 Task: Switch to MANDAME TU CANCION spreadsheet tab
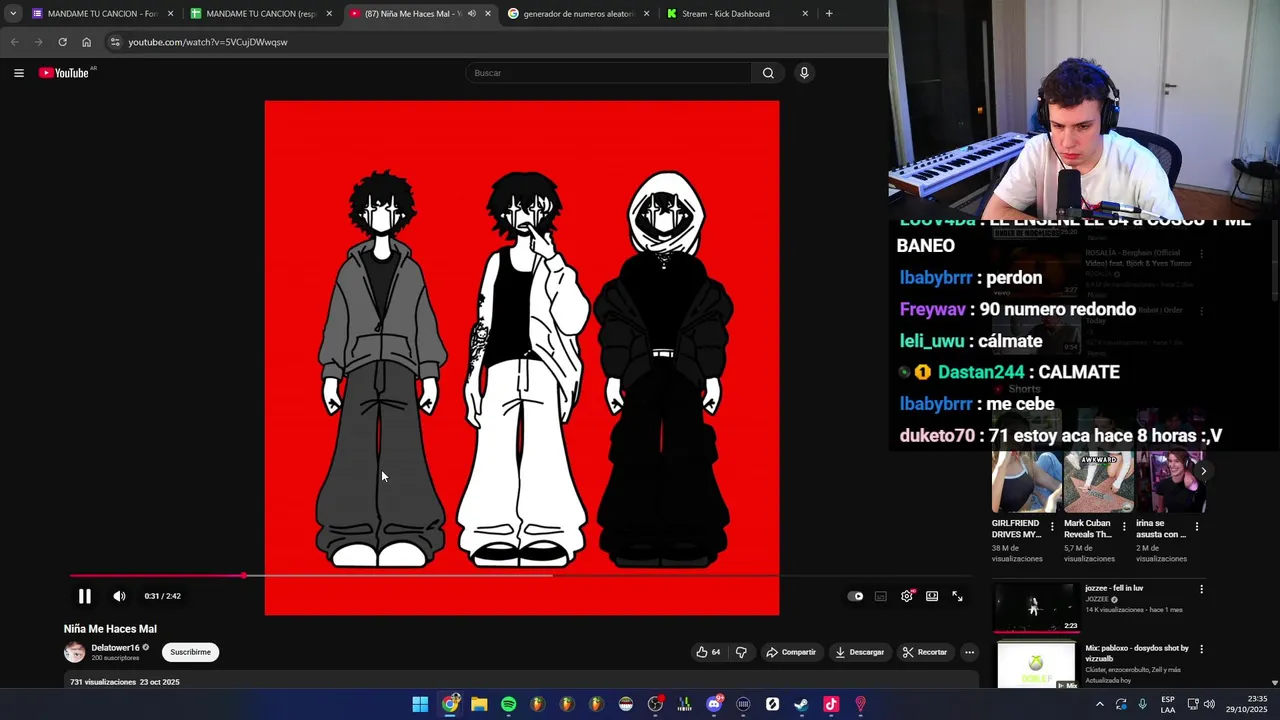click(x=261, y=14)
